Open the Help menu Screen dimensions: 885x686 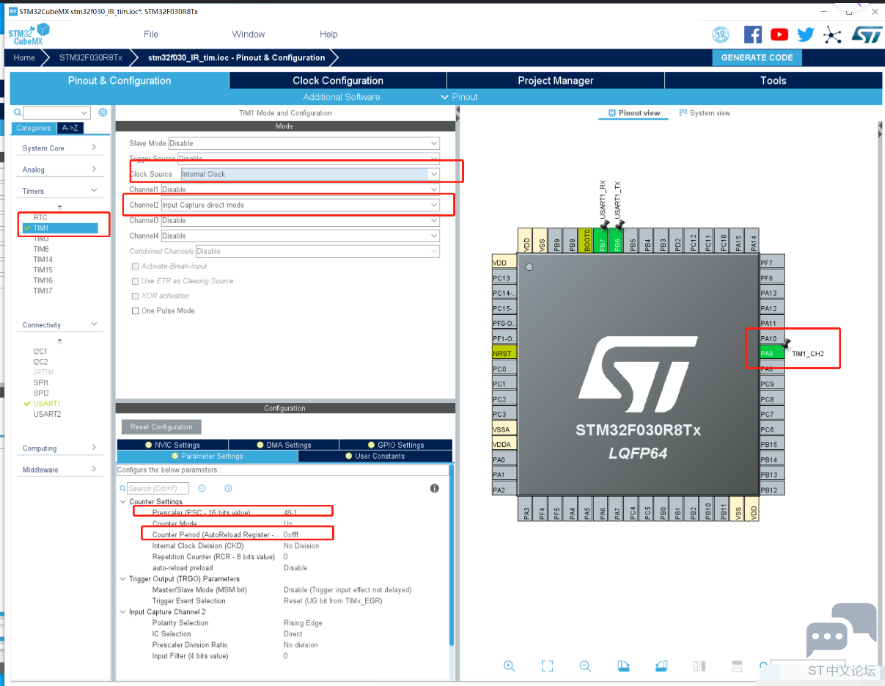328,34
